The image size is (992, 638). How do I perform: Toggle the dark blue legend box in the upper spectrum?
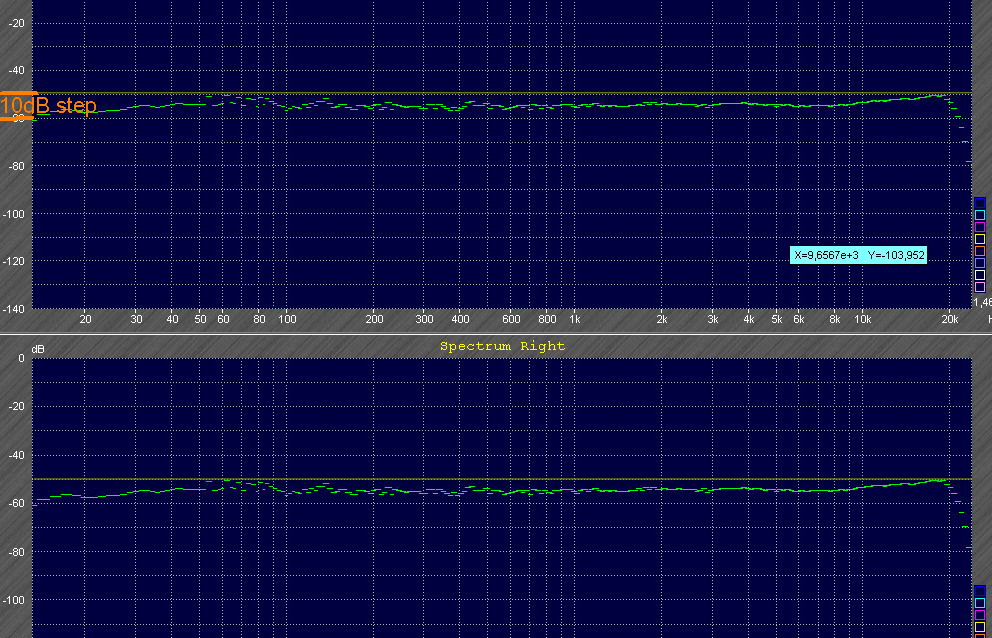coord(980,203)
